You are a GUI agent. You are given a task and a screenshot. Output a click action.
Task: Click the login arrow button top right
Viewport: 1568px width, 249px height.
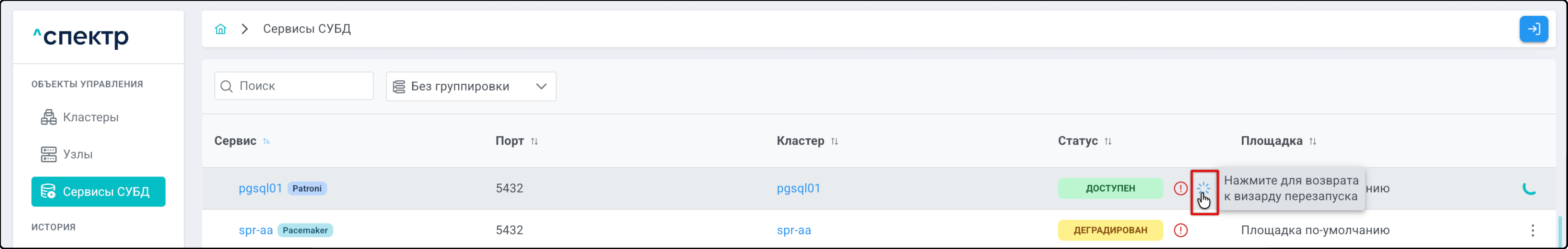tap(1533, 29)
